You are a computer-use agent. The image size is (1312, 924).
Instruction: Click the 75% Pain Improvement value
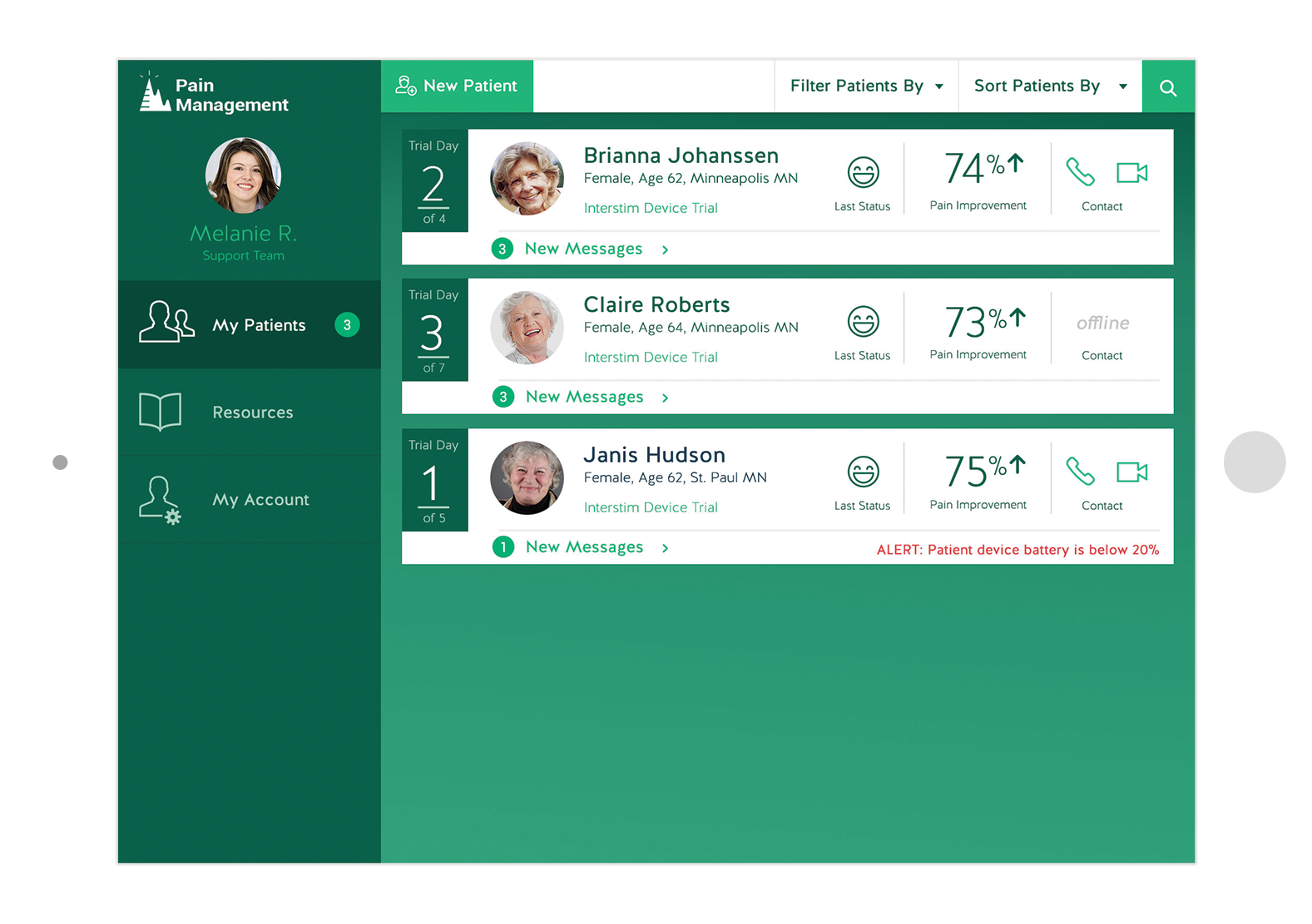(x=984, y=472)
